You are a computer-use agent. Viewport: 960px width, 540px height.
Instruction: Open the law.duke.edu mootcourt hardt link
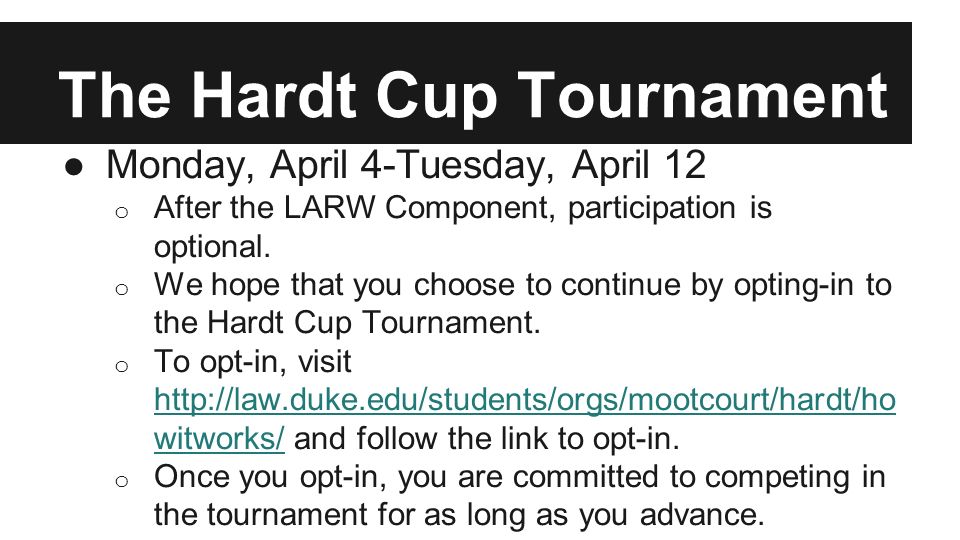point(525,400)
